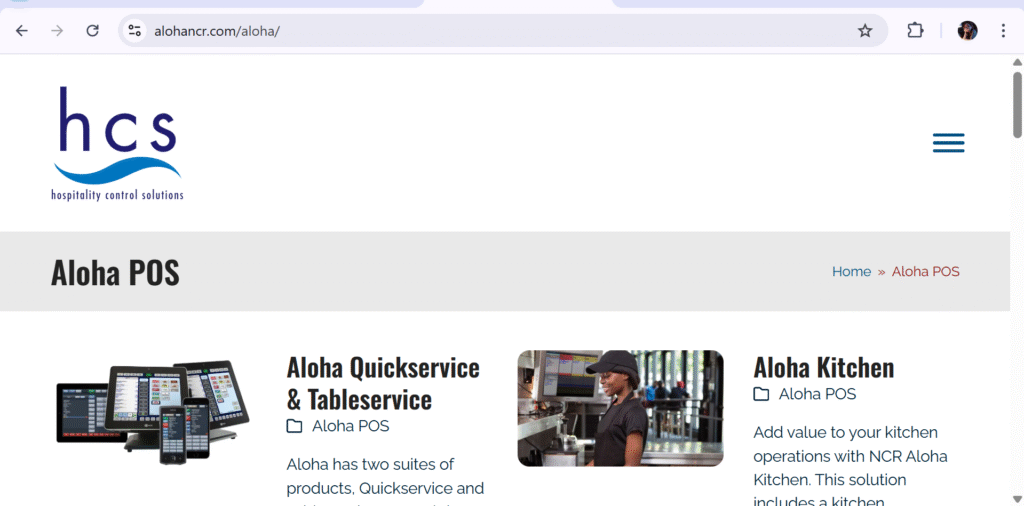Viewport: 1024px width, 506px height.
Task: Click the hcs hospitality control solutions logo
Action: (x=118, y=144)
